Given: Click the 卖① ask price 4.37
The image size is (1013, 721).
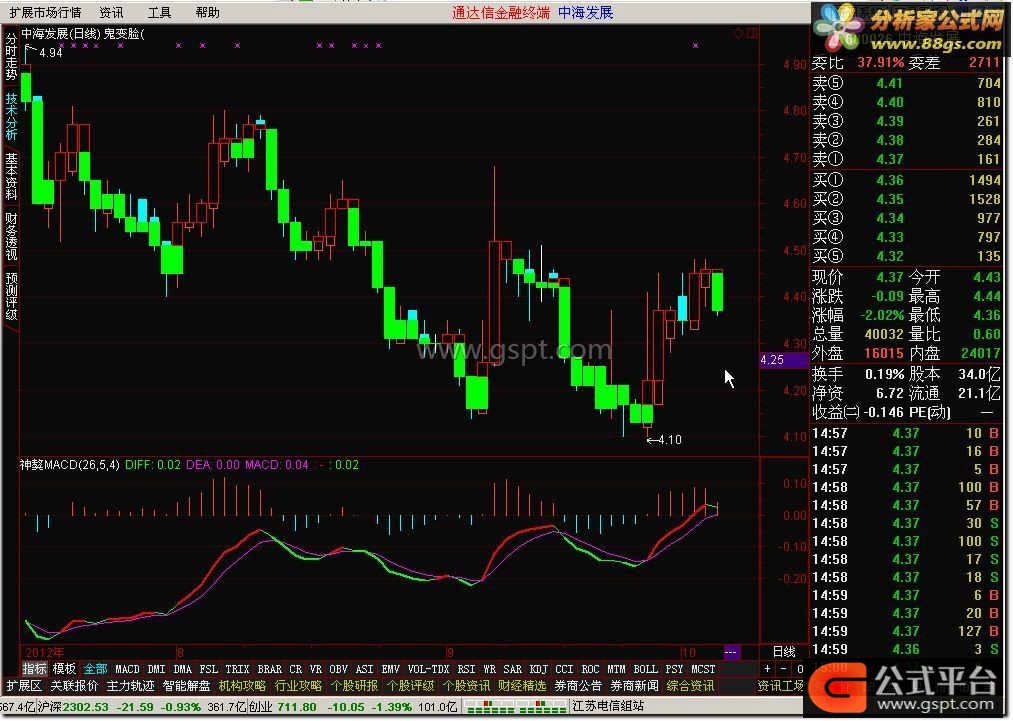Looking at the screenshot, I should [890, 159].
